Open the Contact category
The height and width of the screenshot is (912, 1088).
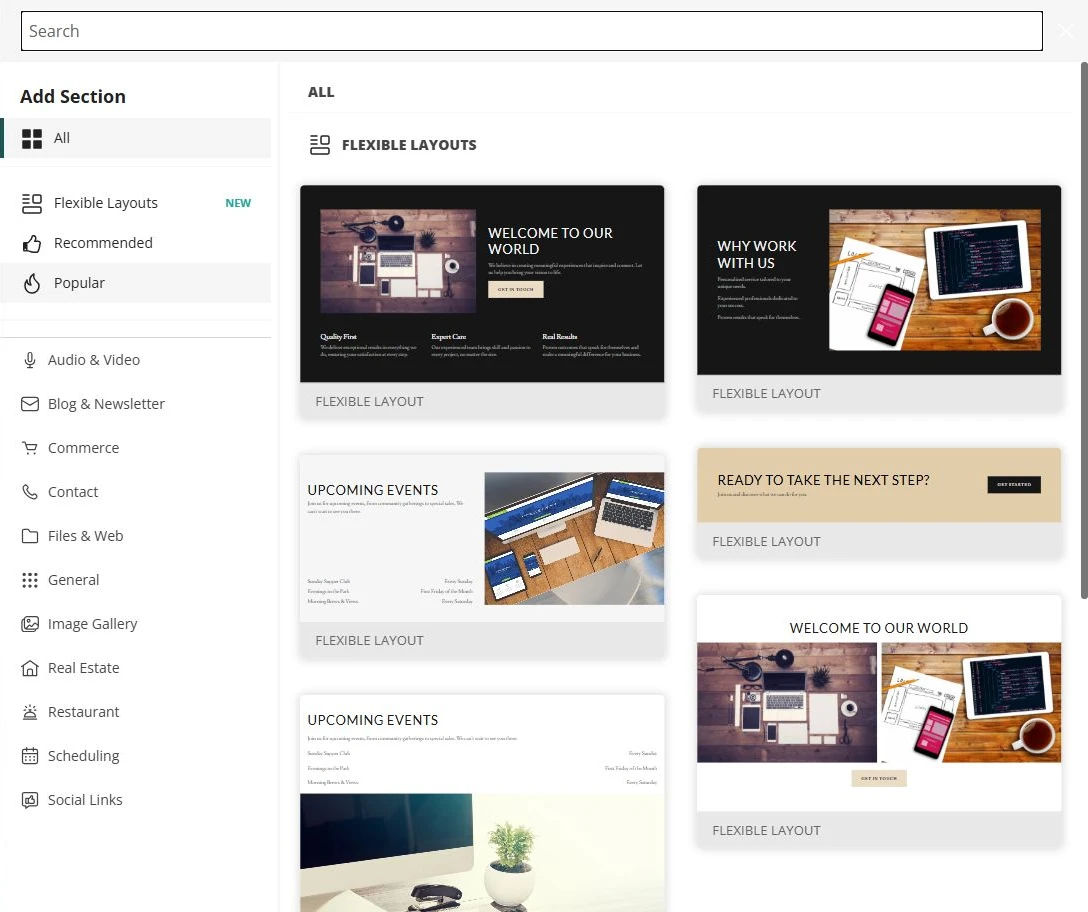click(136, 492)
